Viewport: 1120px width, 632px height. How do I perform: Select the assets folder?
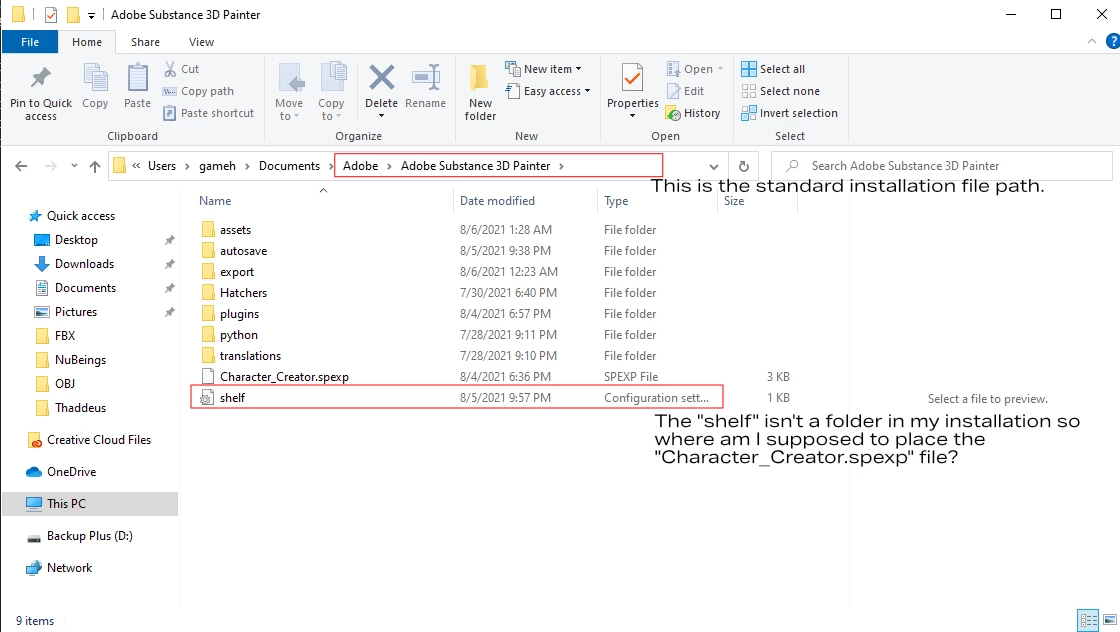(x=236, y=230)
